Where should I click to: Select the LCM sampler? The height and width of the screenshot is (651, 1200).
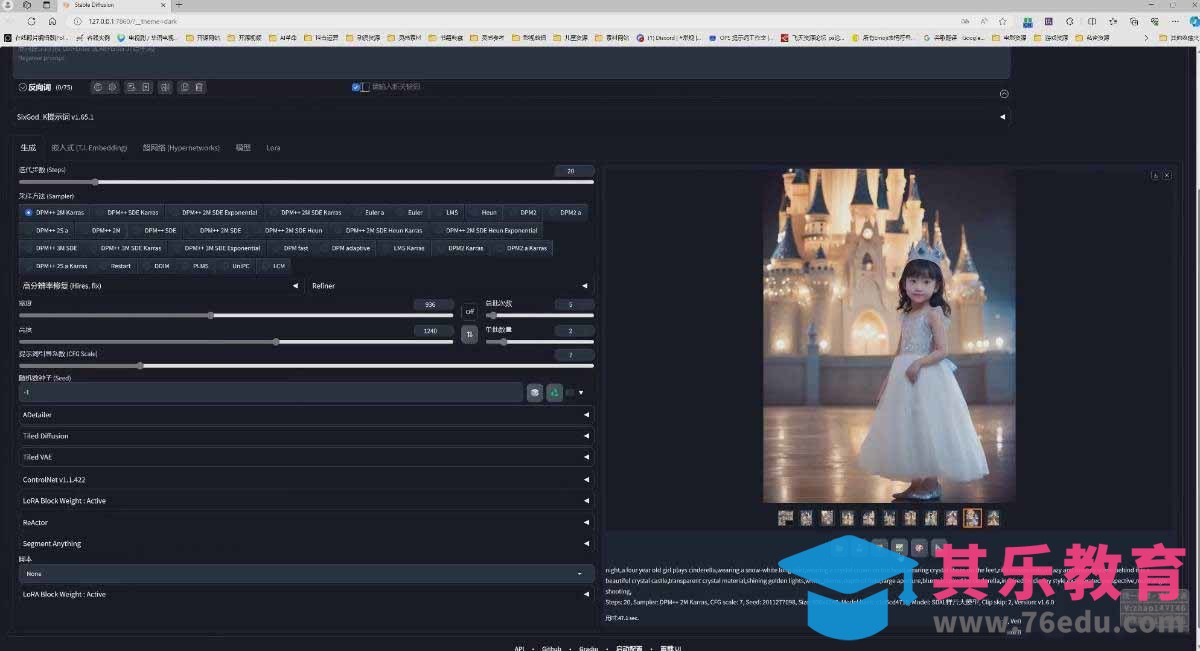tap(273, 266)
